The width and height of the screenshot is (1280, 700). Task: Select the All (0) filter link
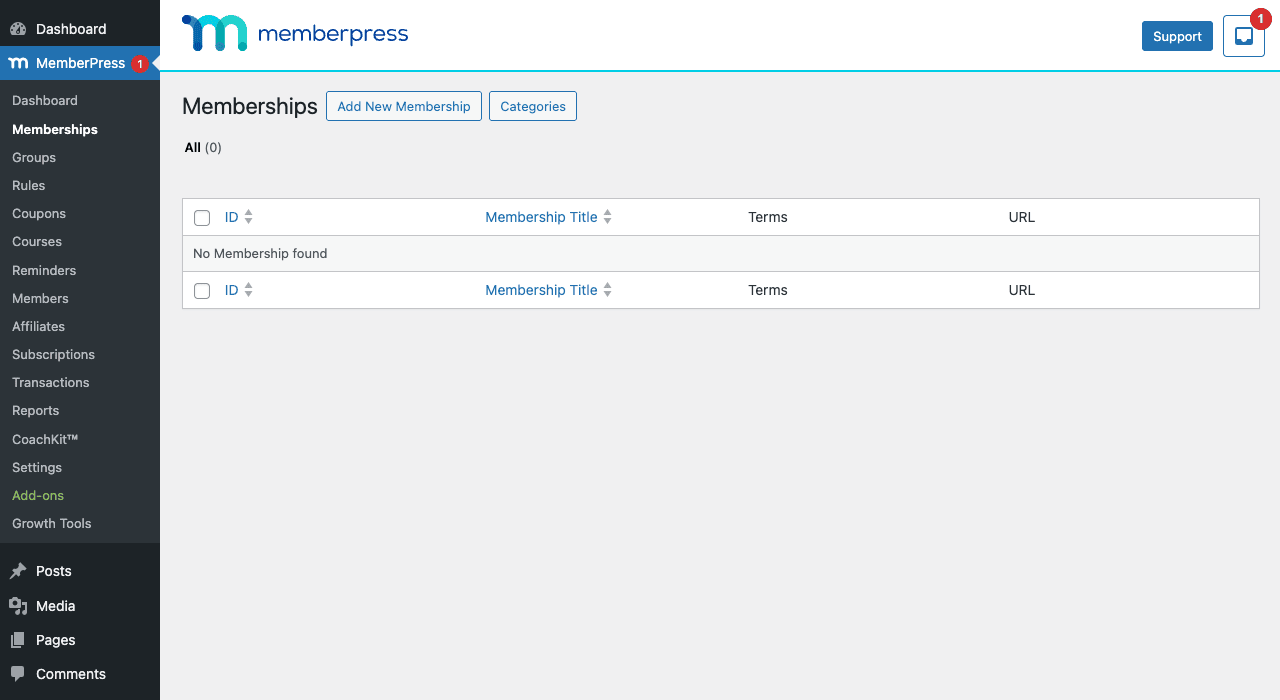pos(203,147)
